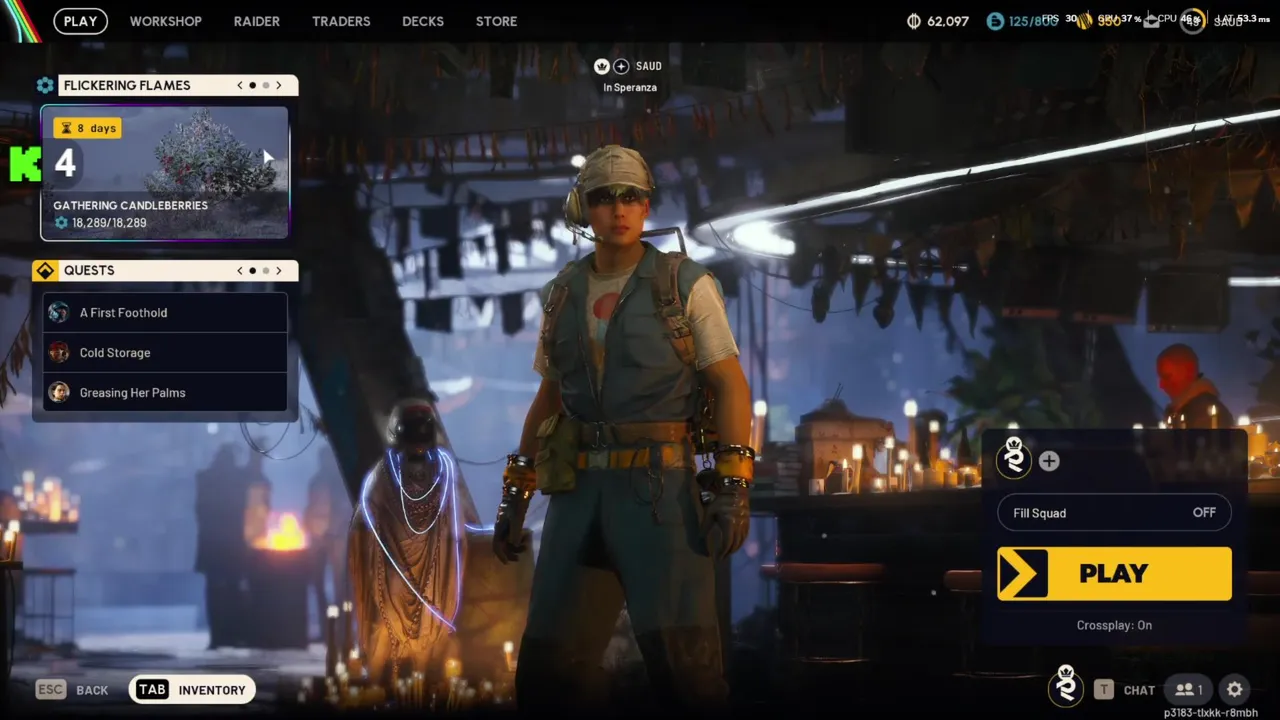Start matchmaking with the yellow PLAY button

1114,573
